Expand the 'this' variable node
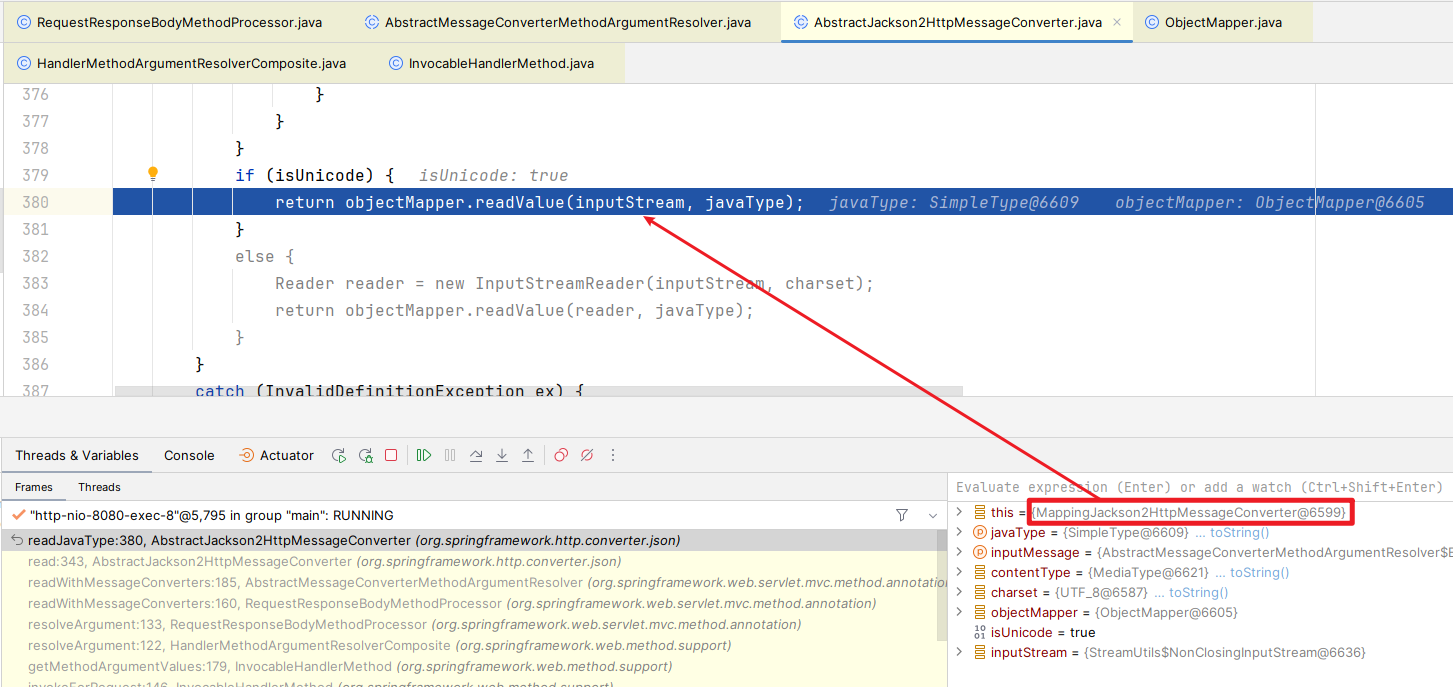The height and width of the screenshot is (687, 1453). [960, 512]
